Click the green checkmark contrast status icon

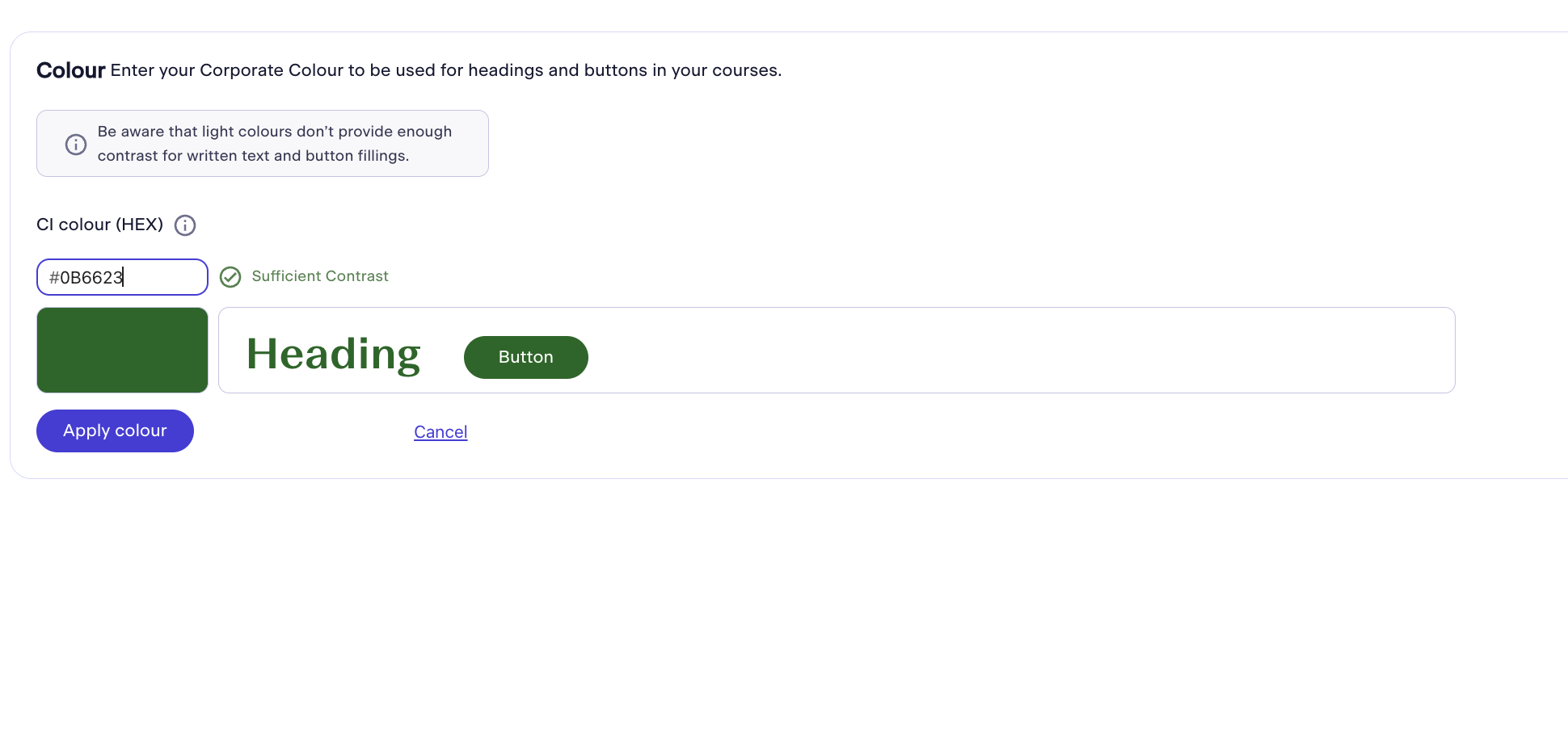click(230, 277)
